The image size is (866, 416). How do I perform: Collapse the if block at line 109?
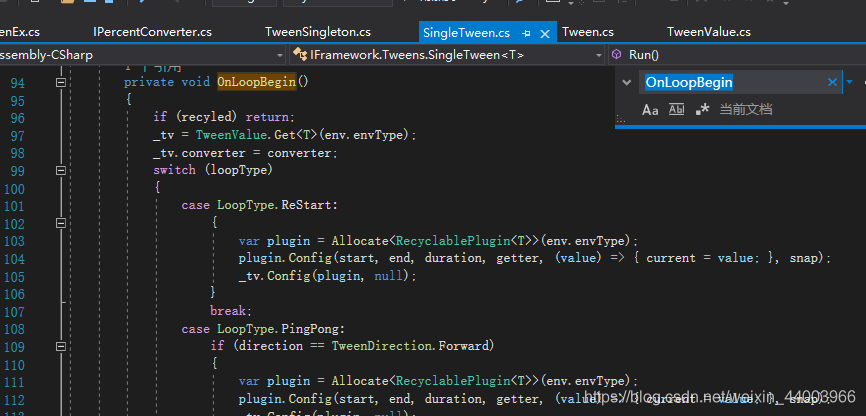(61, 346)
